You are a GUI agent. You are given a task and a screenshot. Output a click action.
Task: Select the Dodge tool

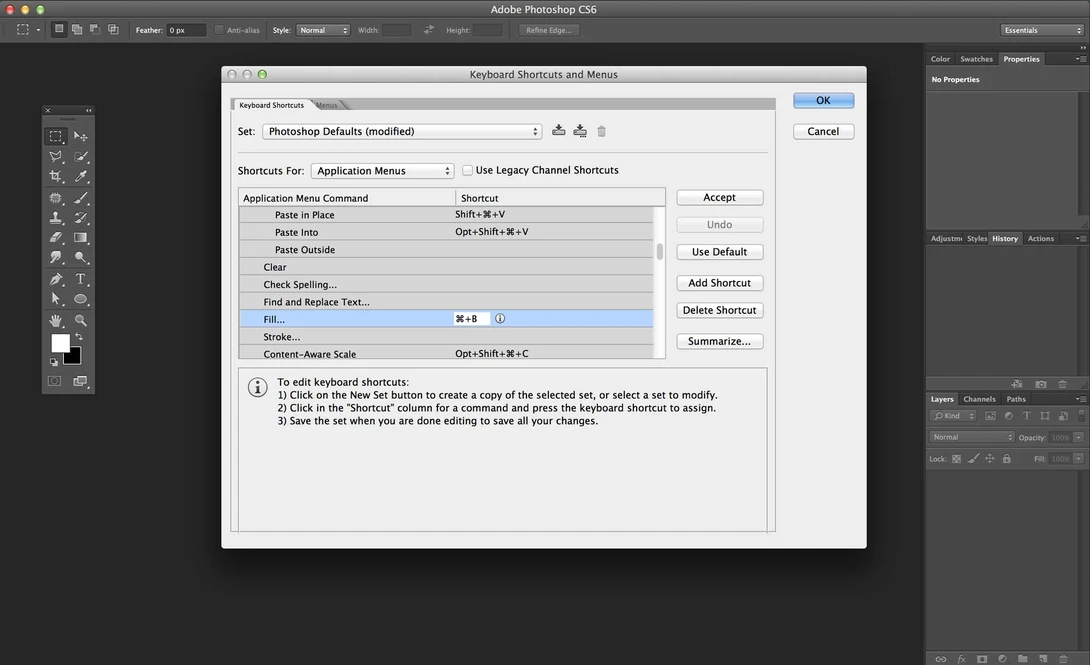[81, 258]
